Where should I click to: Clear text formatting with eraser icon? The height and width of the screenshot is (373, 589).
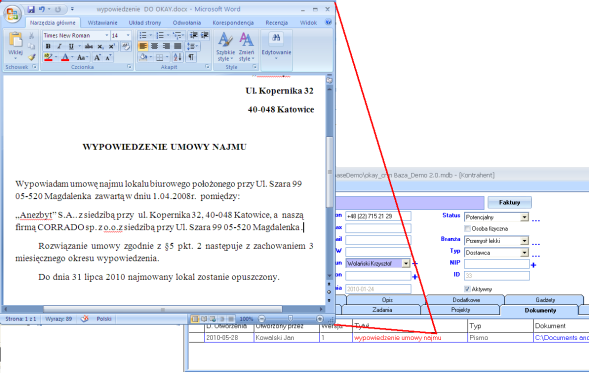point(126,47)
